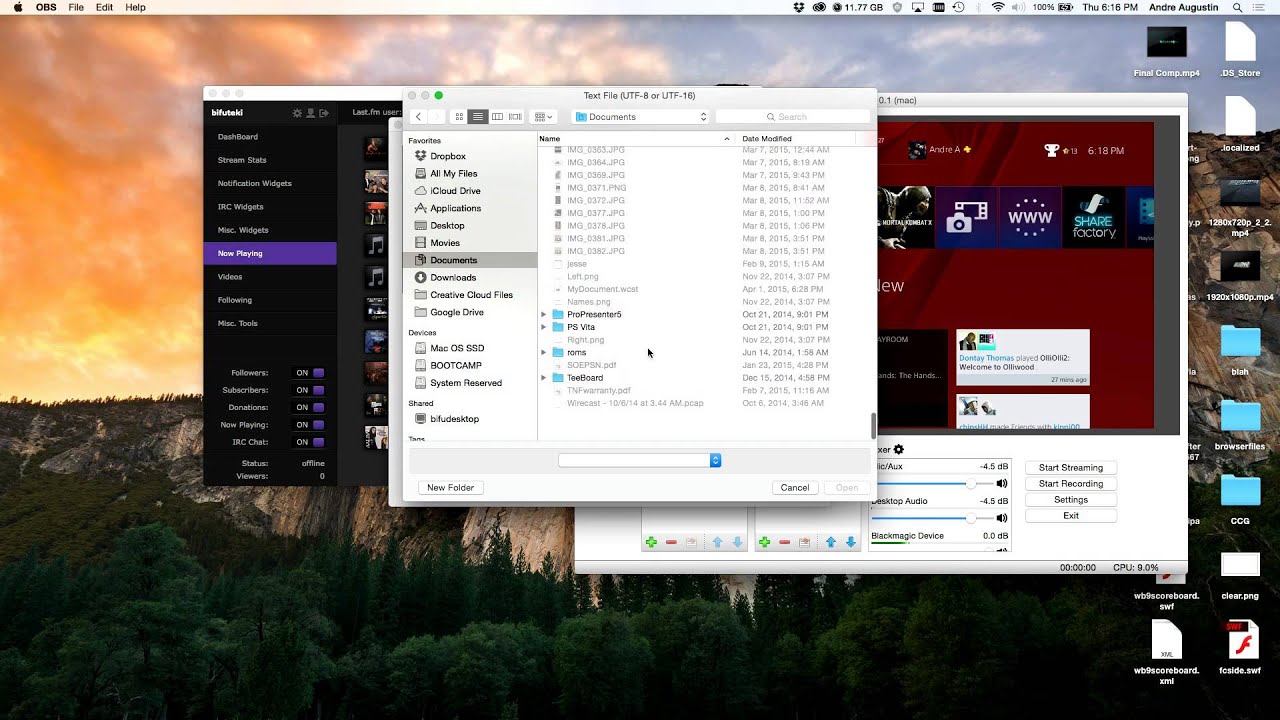Switch file dialog to list view

click(x=478, y=117)
